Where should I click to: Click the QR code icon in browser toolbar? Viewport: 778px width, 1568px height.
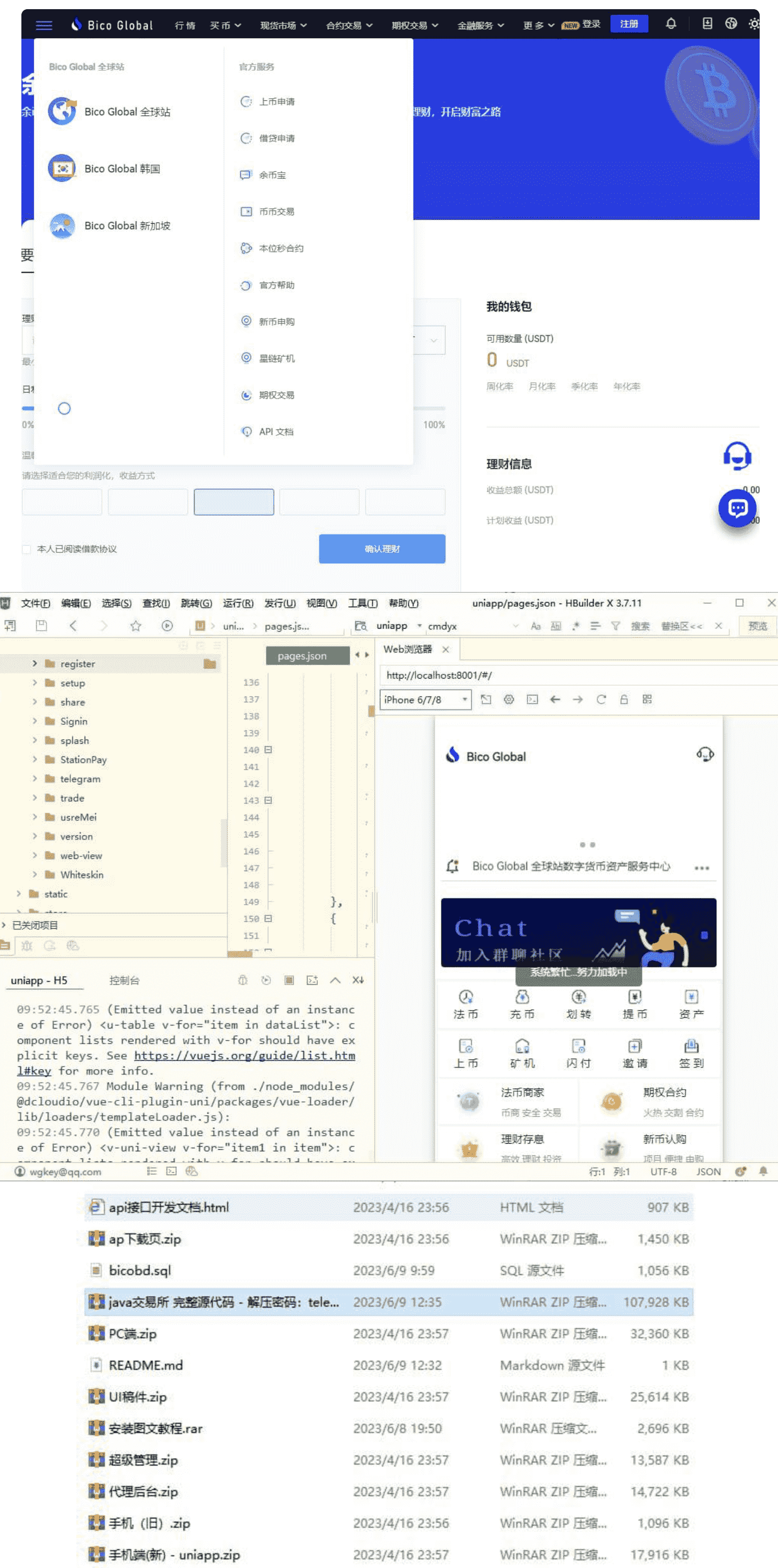[x=647, y=699]
